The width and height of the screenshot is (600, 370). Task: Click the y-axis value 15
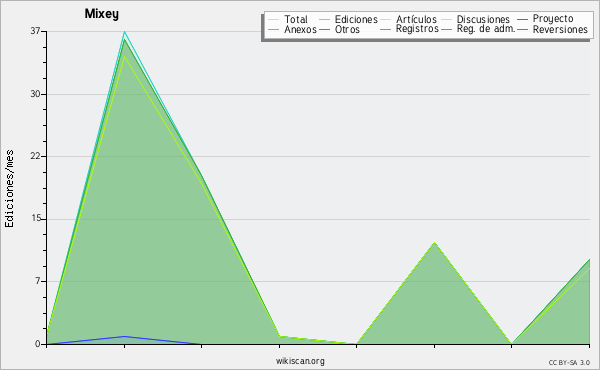tap(36, 219)
